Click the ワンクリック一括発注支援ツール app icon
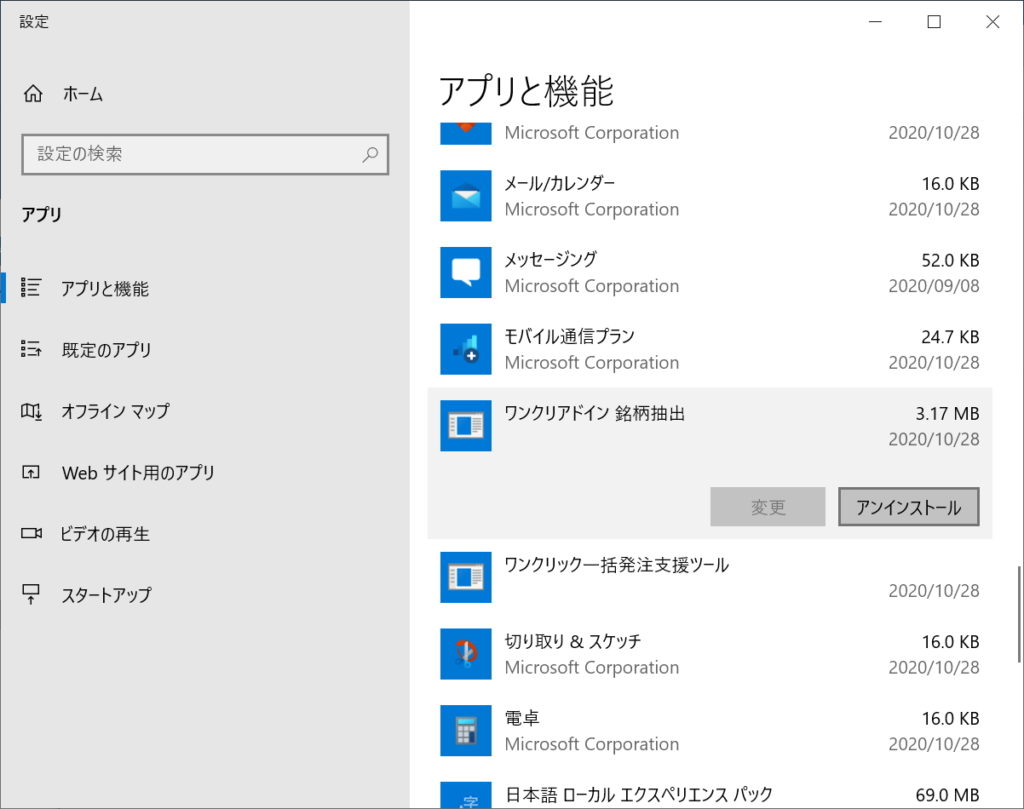The width and height of the screenshot is (1024, 809). [x=466, y=577]
